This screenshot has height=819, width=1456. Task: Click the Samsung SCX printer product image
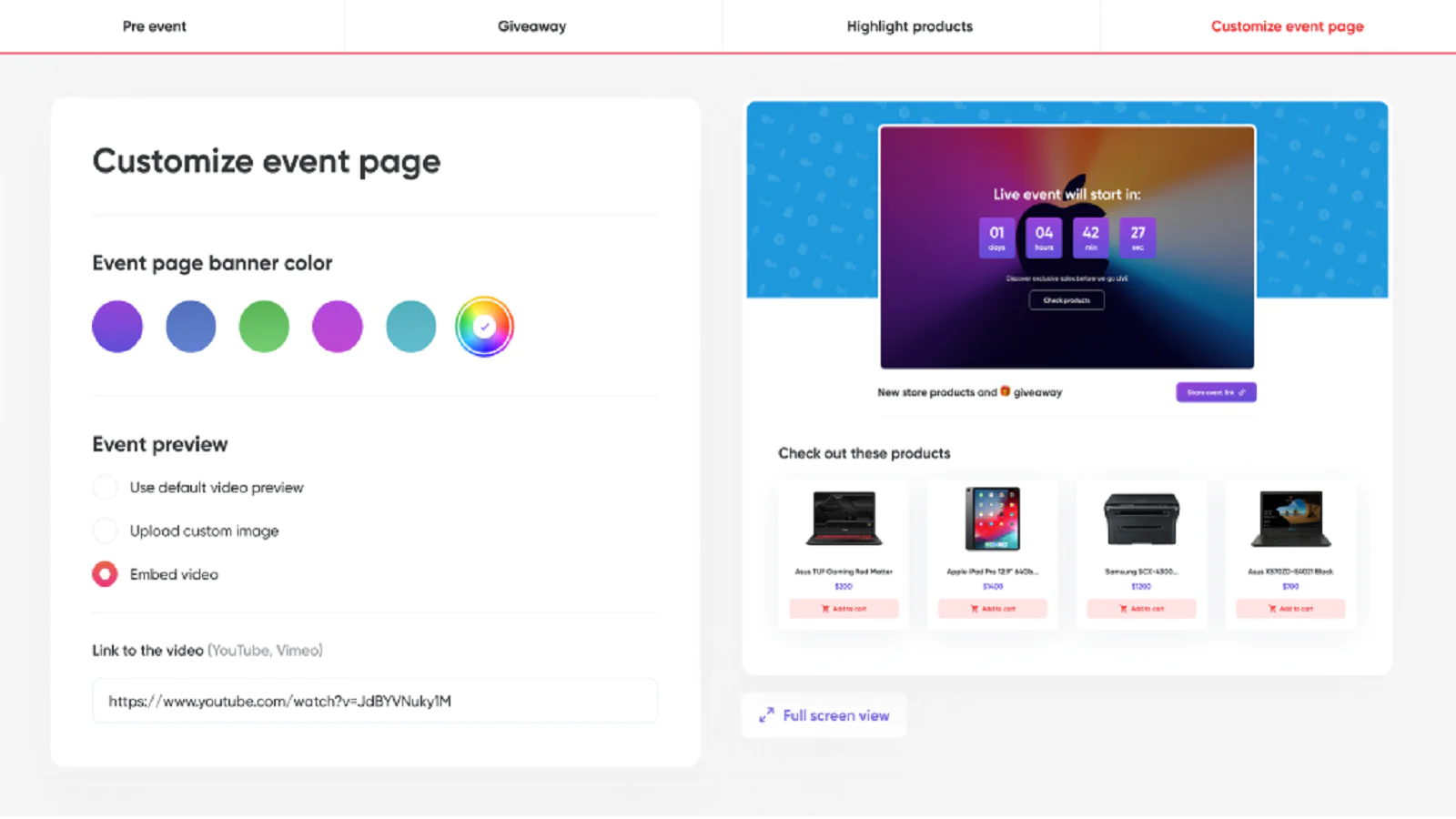(1141, 519)
